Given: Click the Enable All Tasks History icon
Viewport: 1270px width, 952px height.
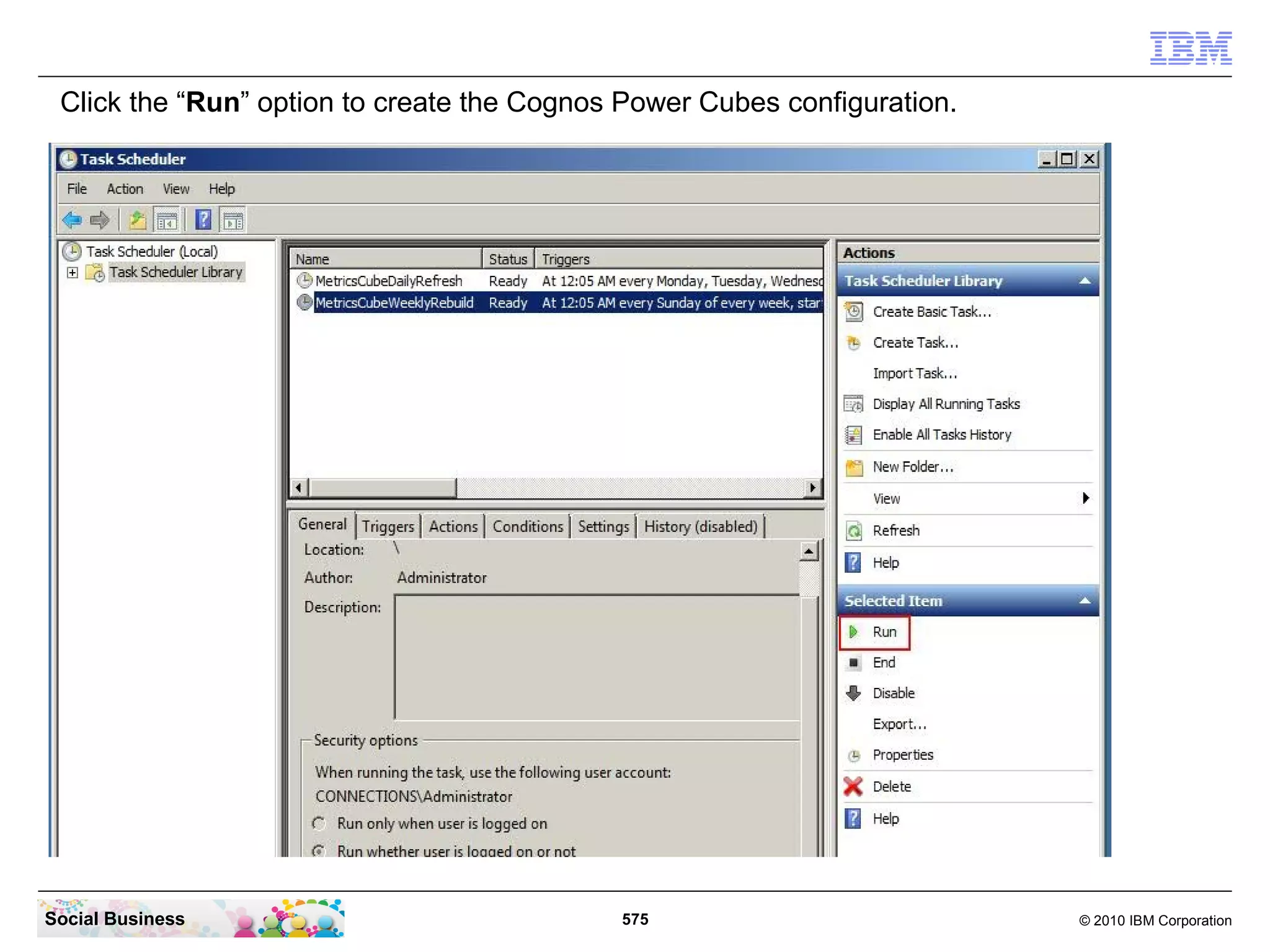Looking at the screenshot, I should pyautogui.click(x=854, y=435).
